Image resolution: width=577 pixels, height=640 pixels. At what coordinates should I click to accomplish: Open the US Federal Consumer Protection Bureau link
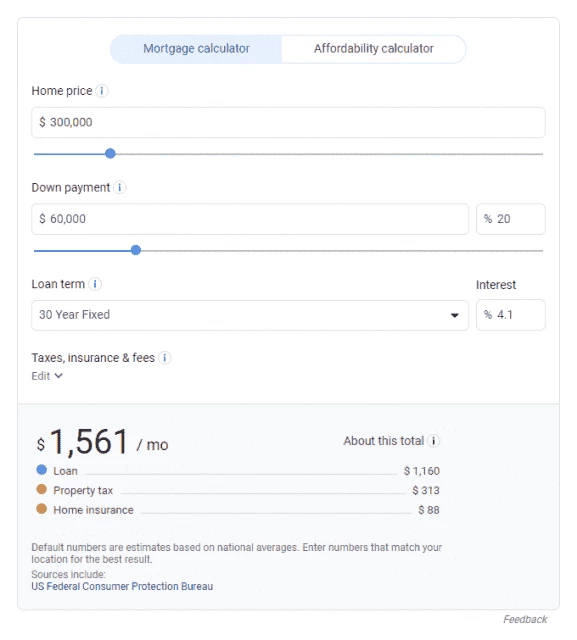(122, 587)
